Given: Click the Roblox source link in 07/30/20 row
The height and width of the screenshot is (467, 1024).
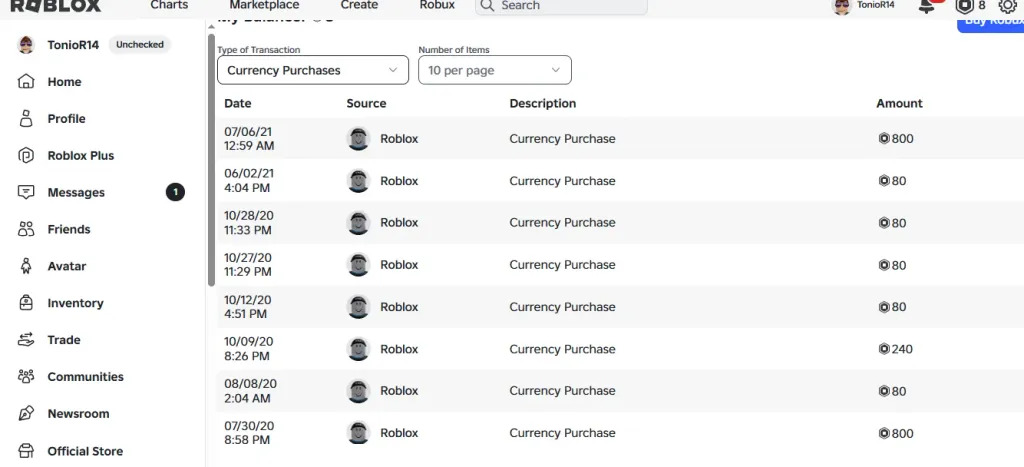Looking at the screenshot, I should (x=399, y=433).
